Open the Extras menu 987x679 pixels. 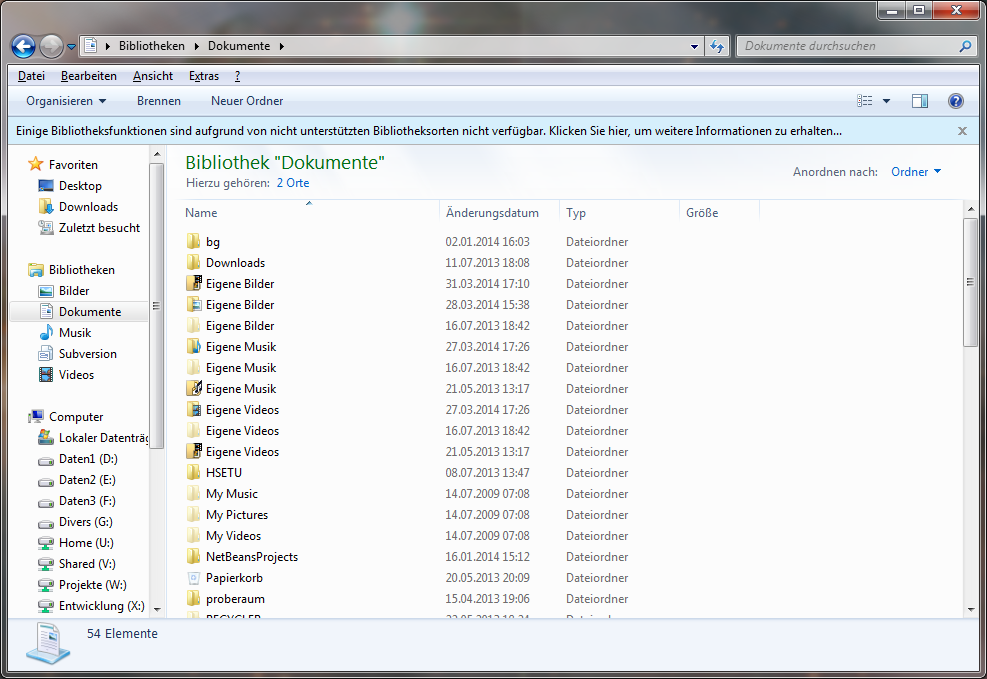point(204,76)
